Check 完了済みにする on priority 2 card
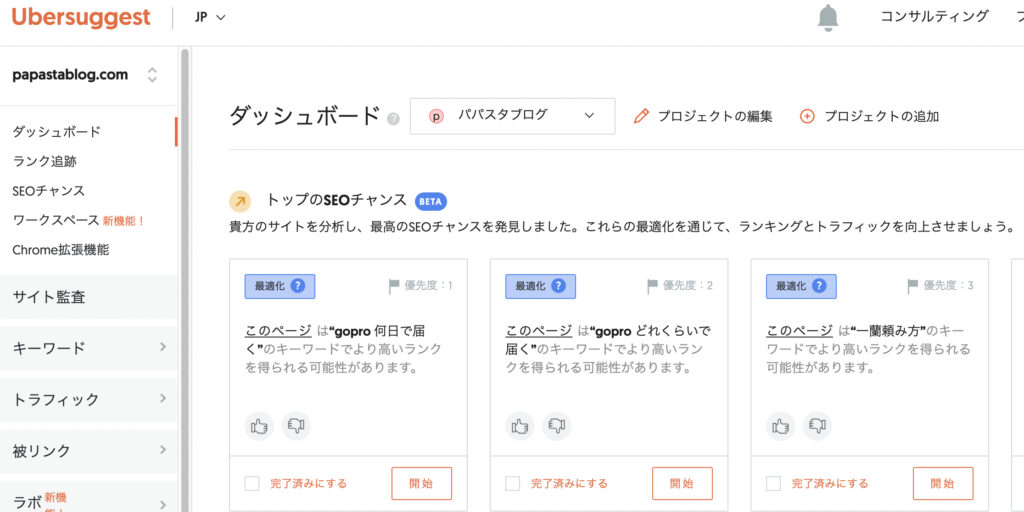1024x512 pixels. tap(513, 484)
